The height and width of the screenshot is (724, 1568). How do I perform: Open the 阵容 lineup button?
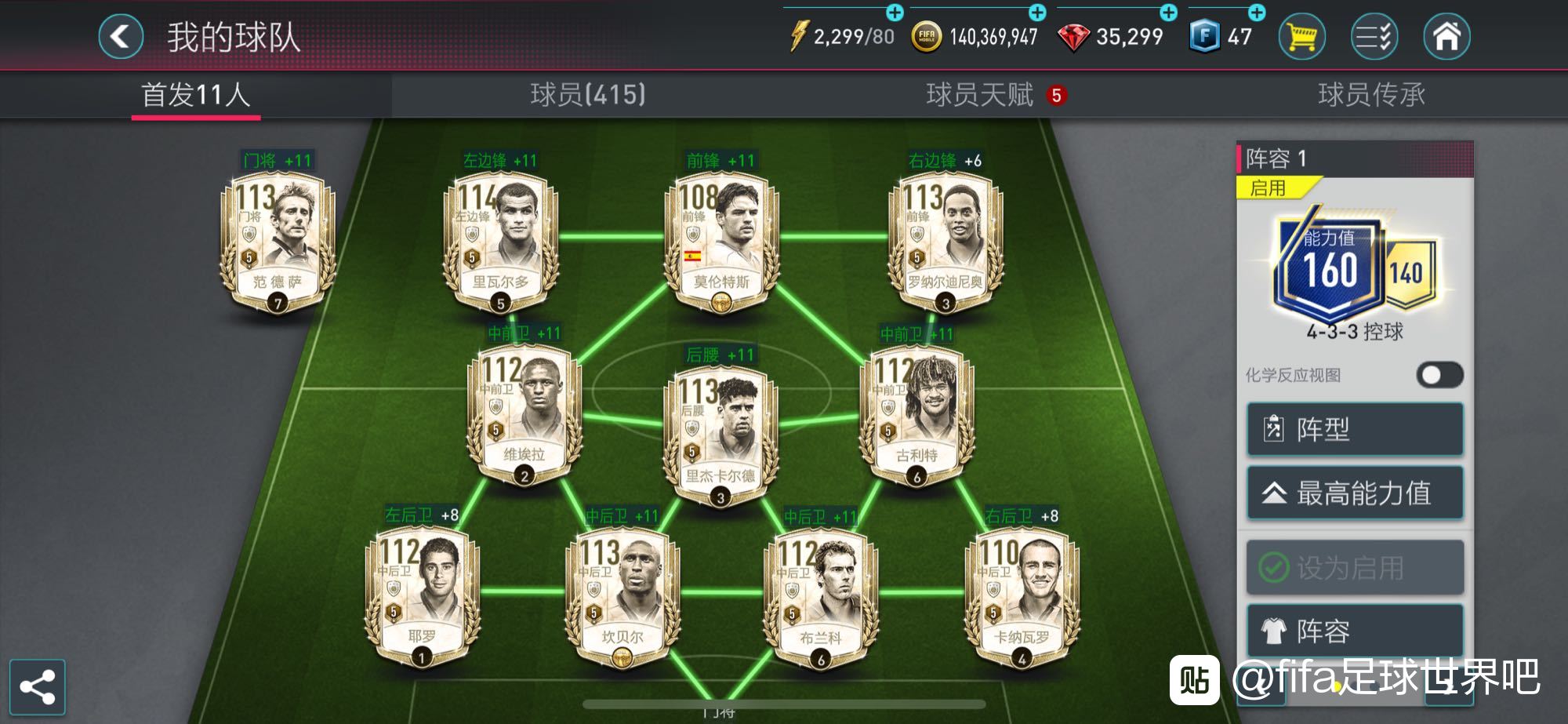(1355, 630)
